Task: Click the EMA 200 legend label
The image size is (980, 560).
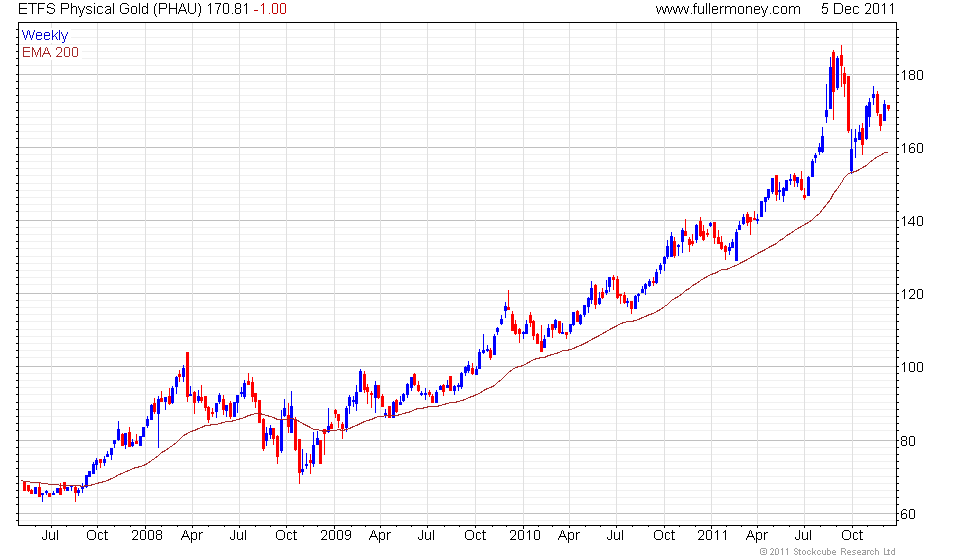Action: pyautogui.click(x=50, y=52)
